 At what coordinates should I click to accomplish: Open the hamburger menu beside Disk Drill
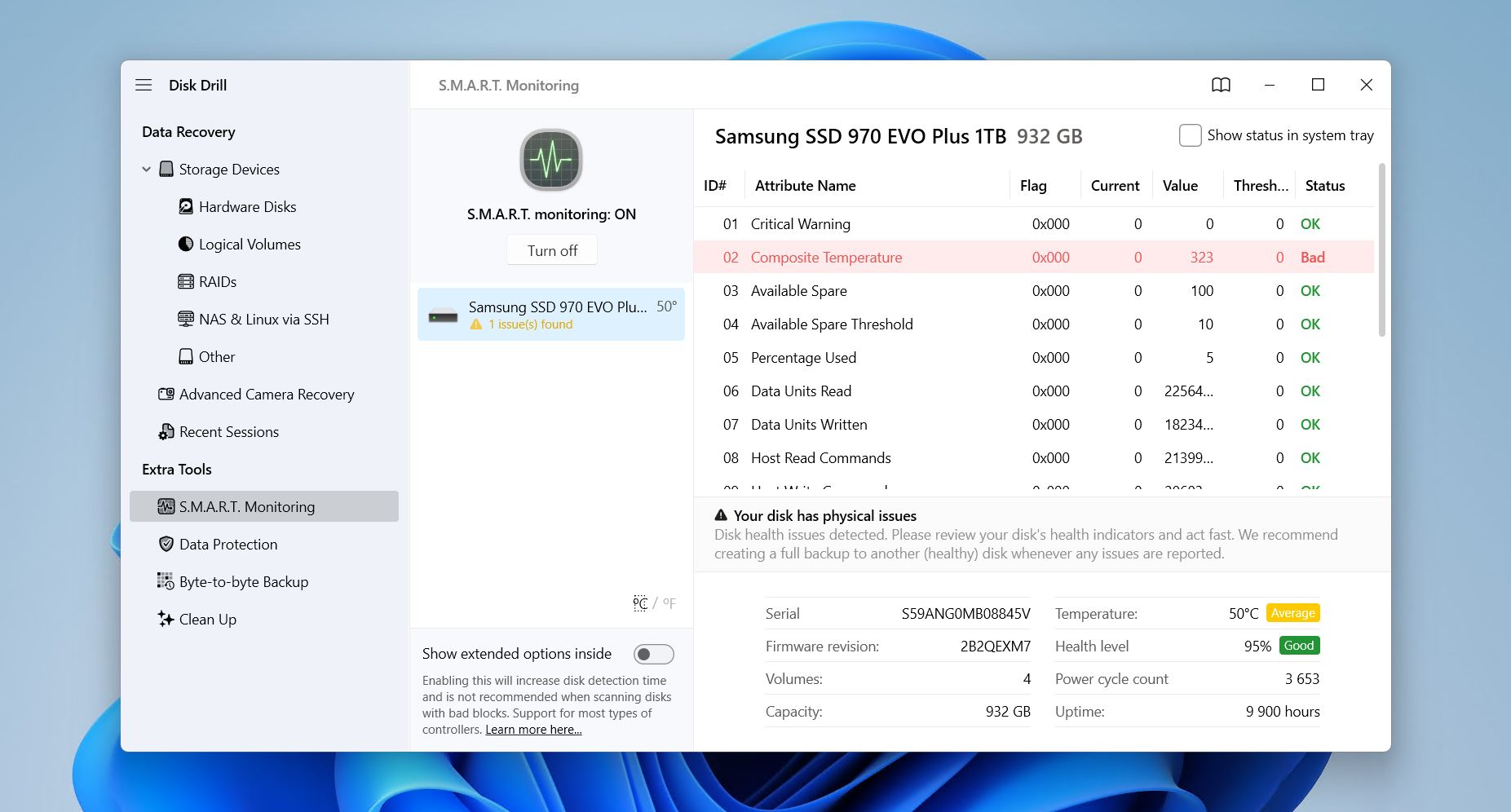[144, 85]
